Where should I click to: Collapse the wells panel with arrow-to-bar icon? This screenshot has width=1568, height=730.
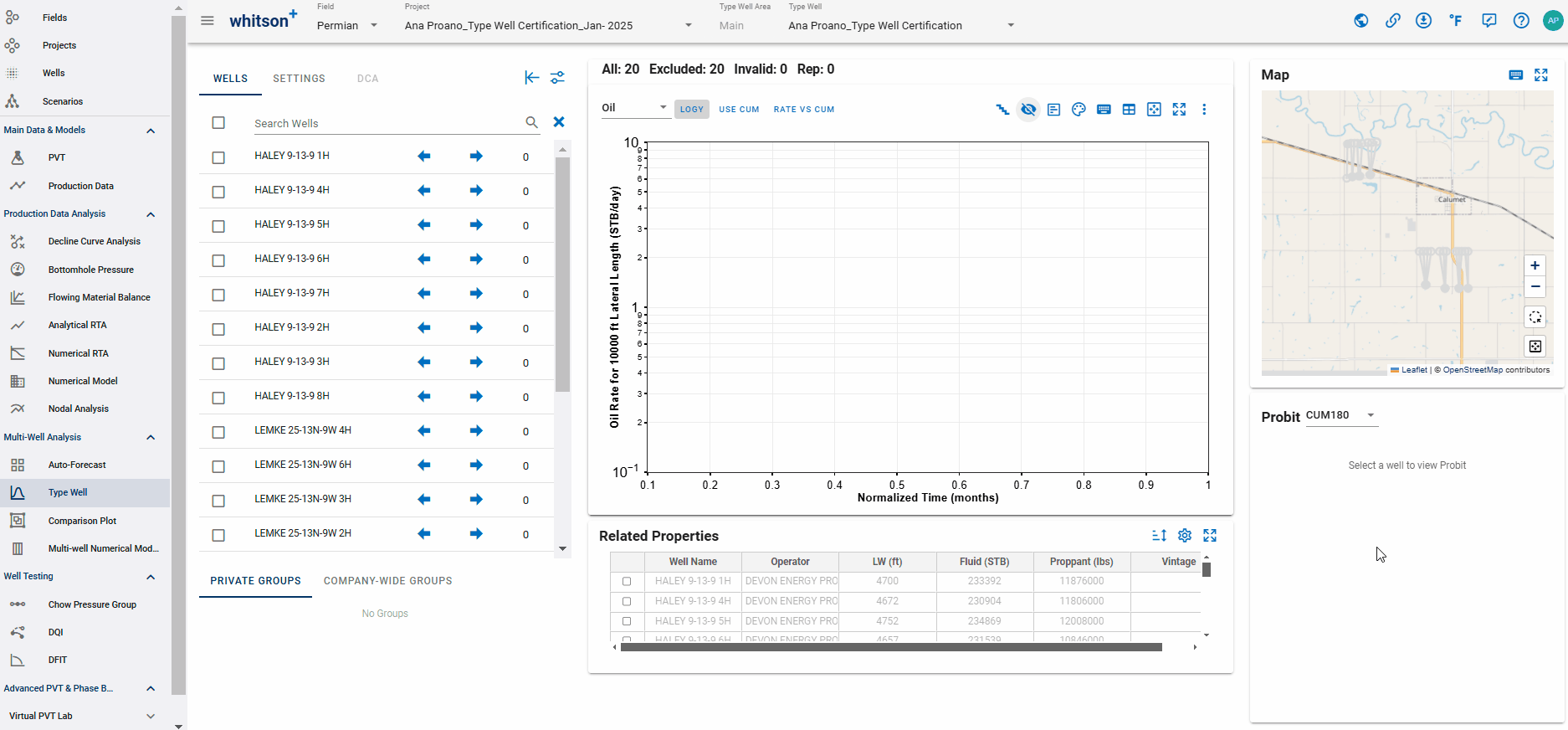pyautogui.click(x=531, y=78)
